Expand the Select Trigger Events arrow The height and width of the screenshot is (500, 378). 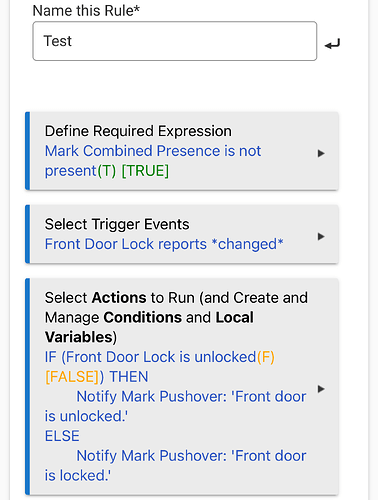coord(321,237)
